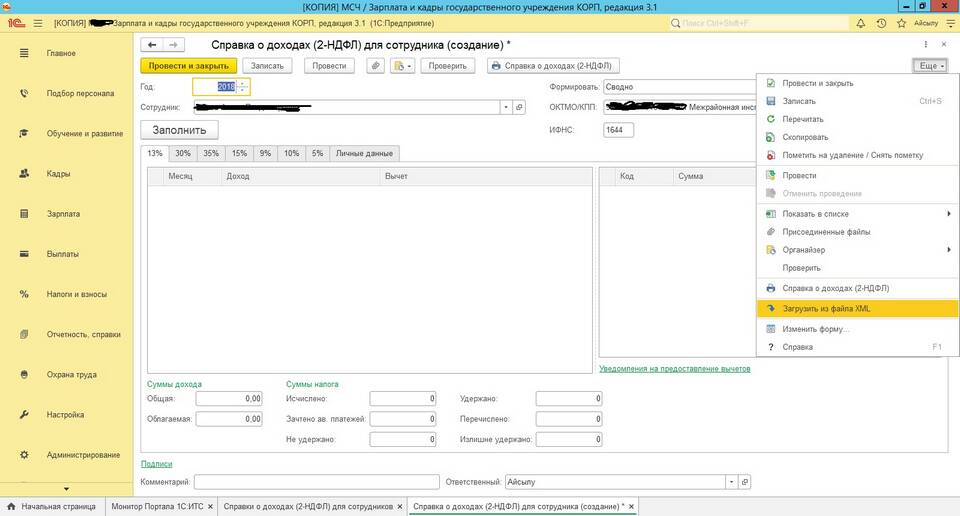Open the organizer dropdown in toolbar
960x516 pixels.
402,65
